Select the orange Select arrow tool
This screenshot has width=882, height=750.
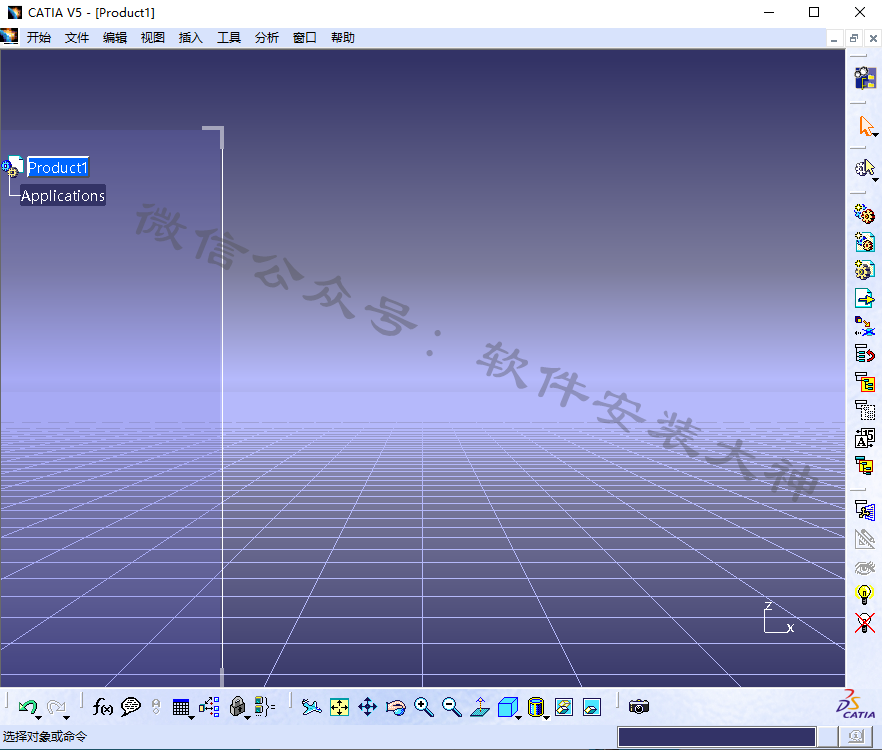point(865,125)
